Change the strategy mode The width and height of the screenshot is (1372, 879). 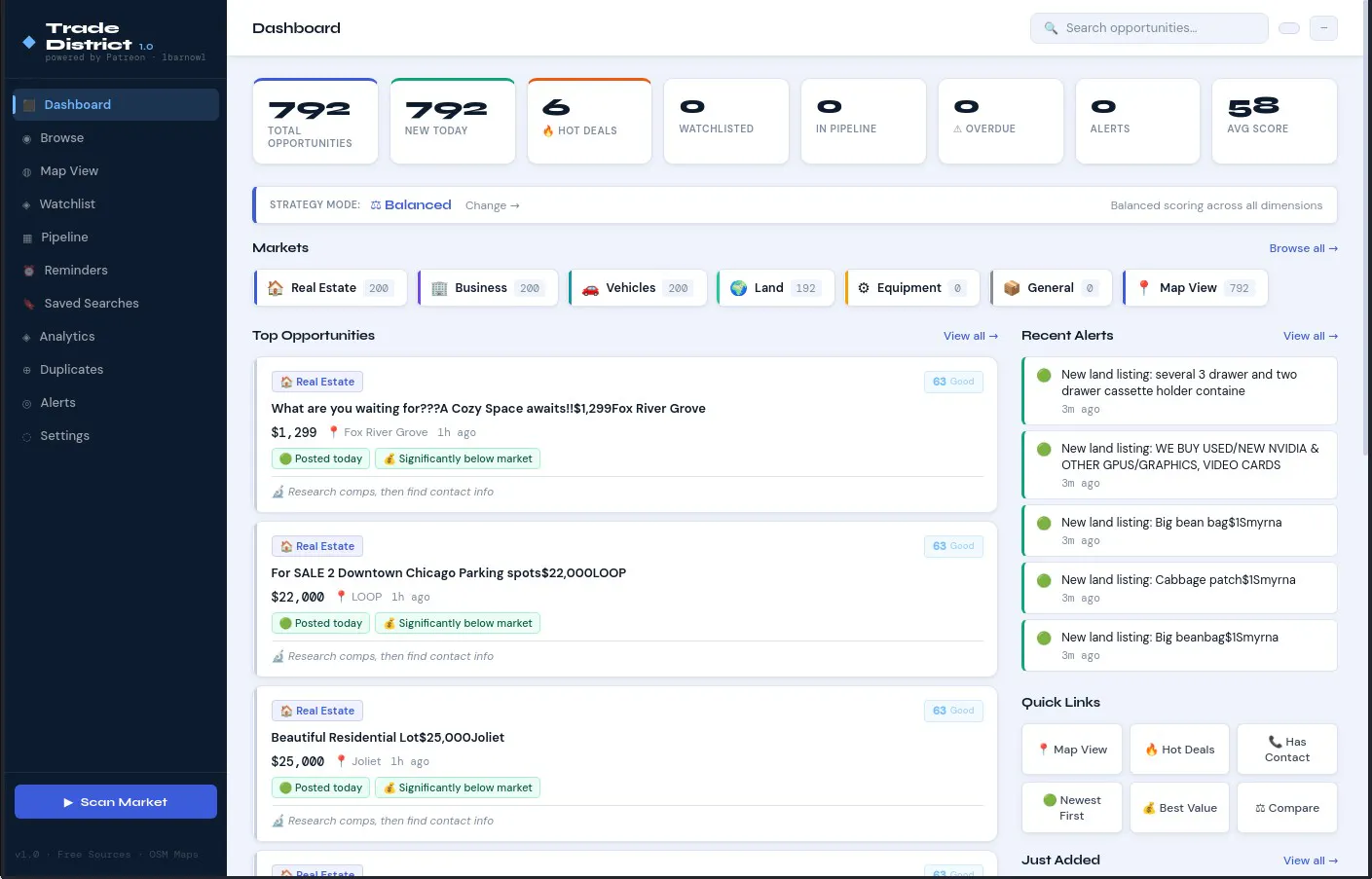pos(492,205)
